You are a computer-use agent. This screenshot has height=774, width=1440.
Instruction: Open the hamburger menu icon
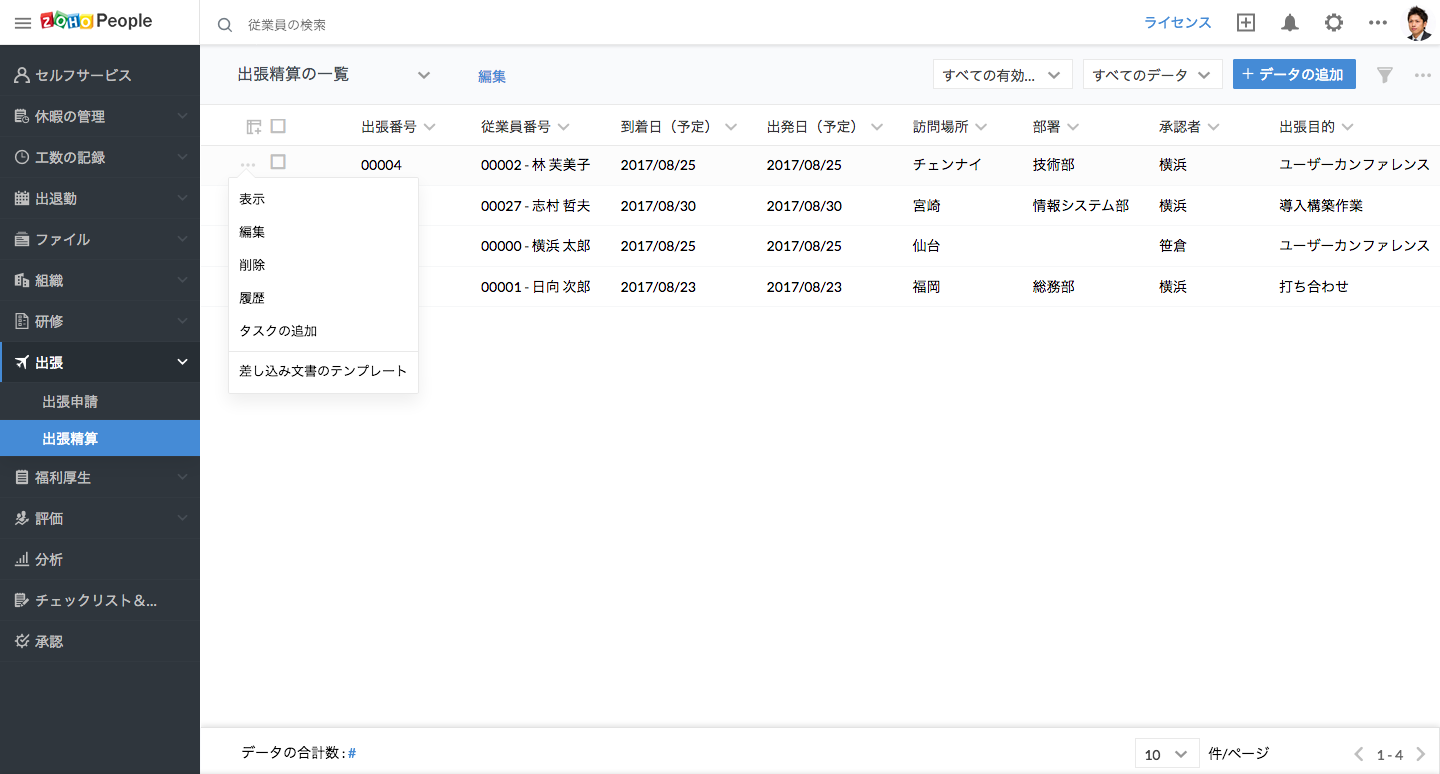click(22, 23)
